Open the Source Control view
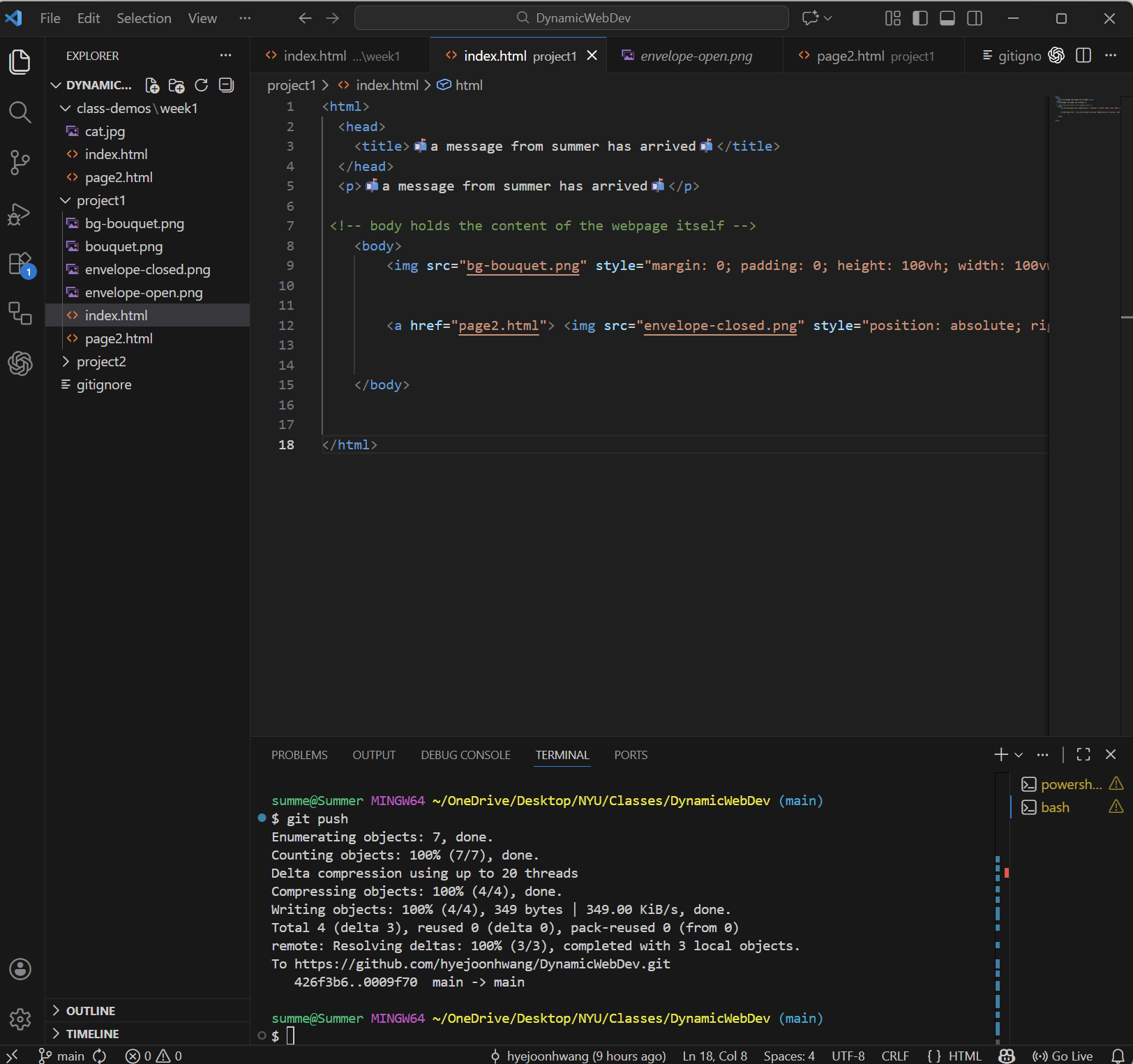The image size is (1133, 1064). click(x=20, y=163)
